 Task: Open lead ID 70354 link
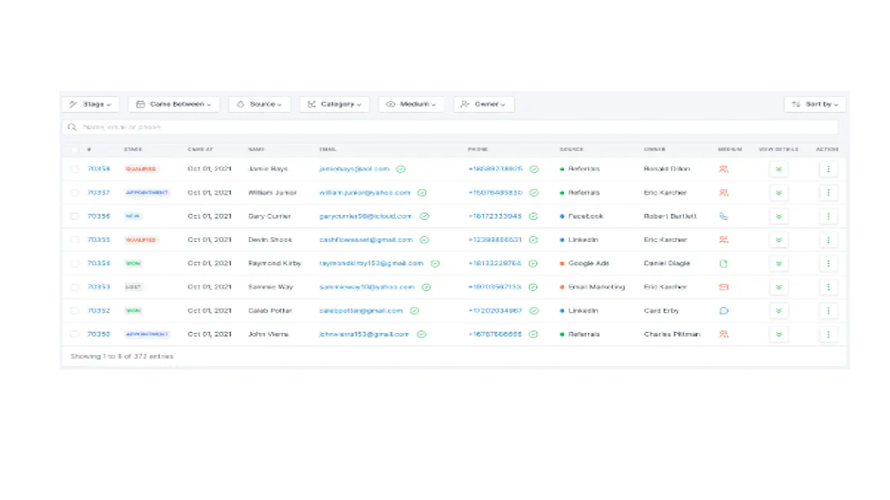(x=99, y=263)
